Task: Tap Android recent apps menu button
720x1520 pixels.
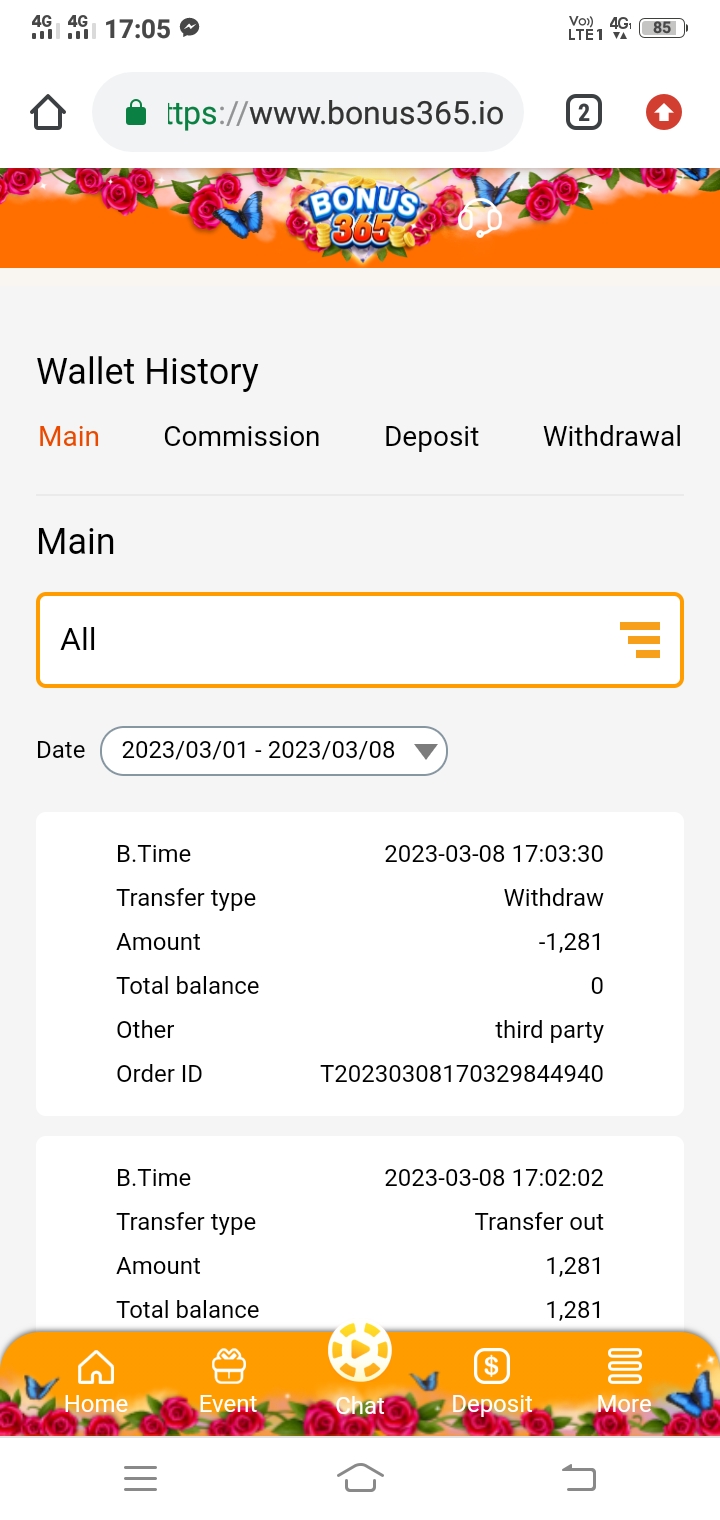Action: click(141, 1477)
